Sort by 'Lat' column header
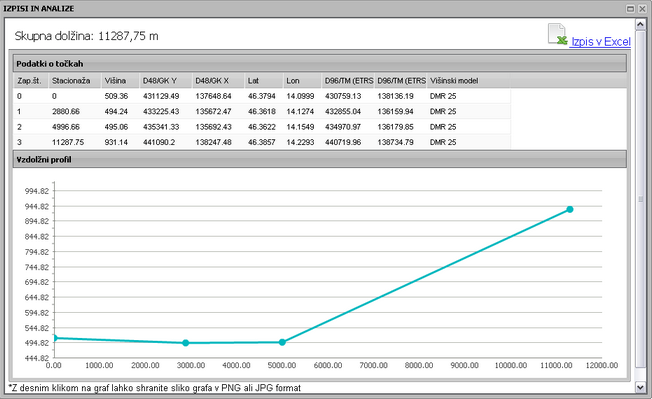652x399 pixels. pos(264,81)
